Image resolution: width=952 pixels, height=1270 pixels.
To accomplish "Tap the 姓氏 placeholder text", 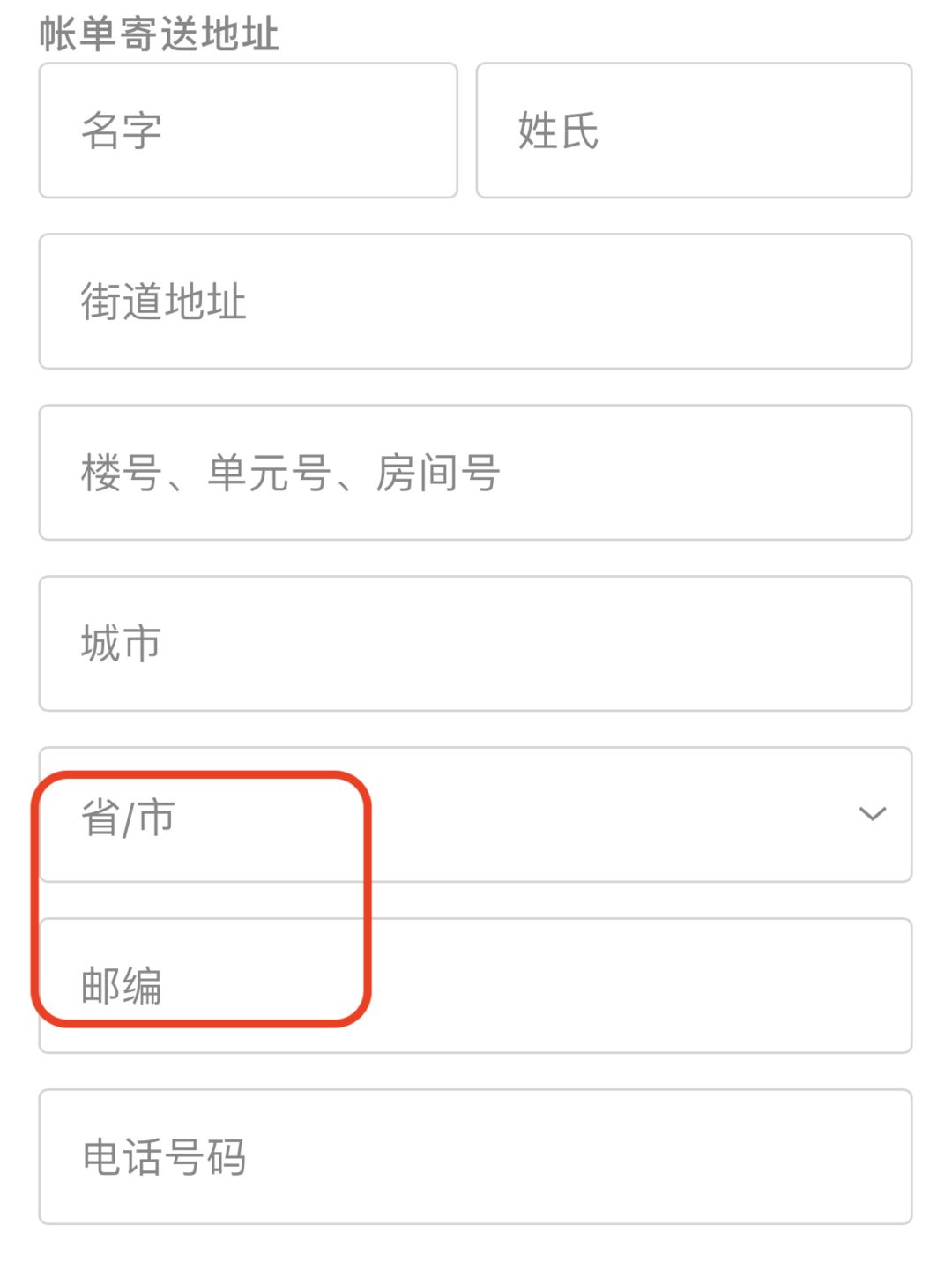I will coord(558,131).
